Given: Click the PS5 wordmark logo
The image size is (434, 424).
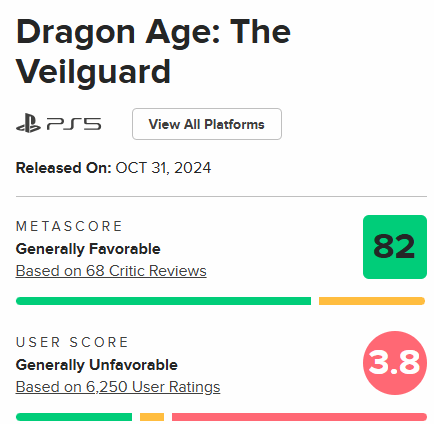Looking at the screenshot, I should (x=74, y=124).
